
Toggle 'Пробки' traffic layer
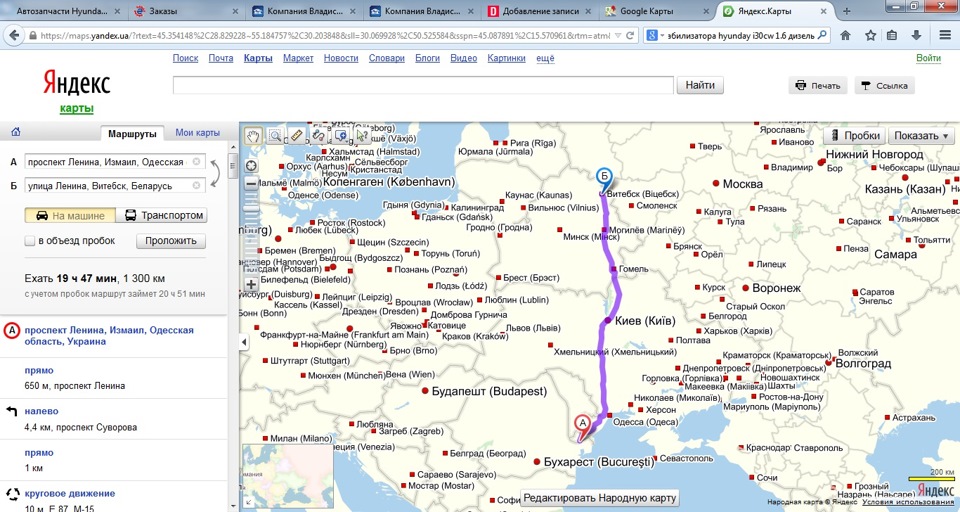[855, 136]
